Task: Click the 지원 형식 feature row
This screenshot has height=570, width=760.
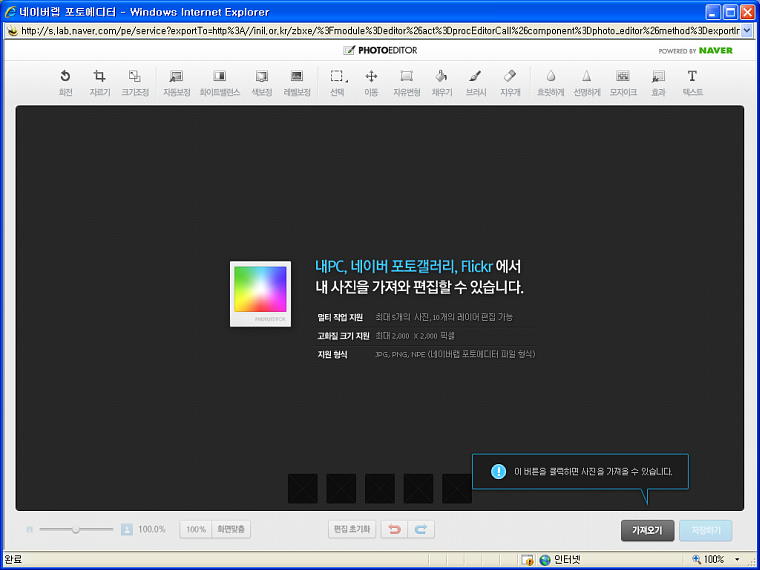Action: [x=426, y=354]
